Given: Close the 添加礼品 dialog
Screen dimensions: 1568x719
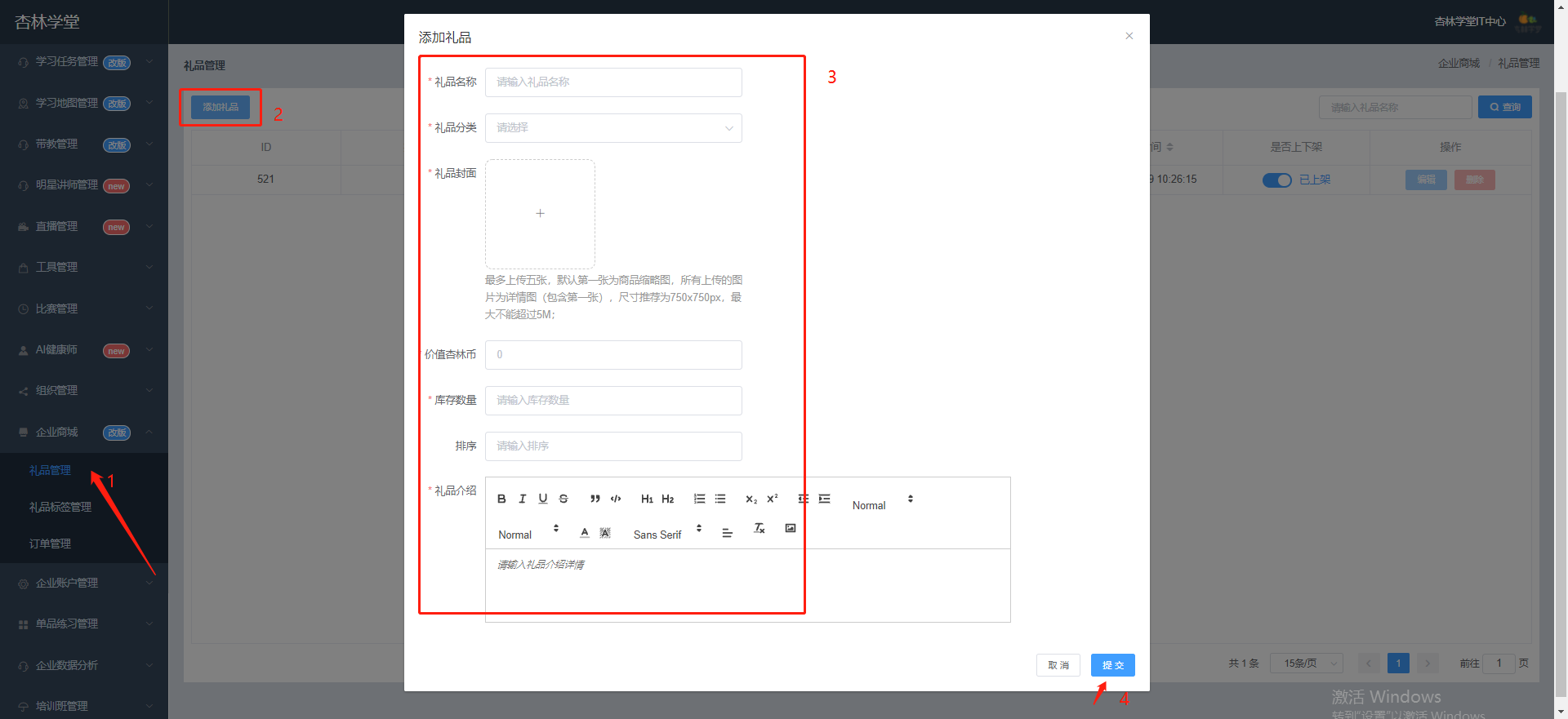Looking at the screenshot, I should tap(1129, 36).
